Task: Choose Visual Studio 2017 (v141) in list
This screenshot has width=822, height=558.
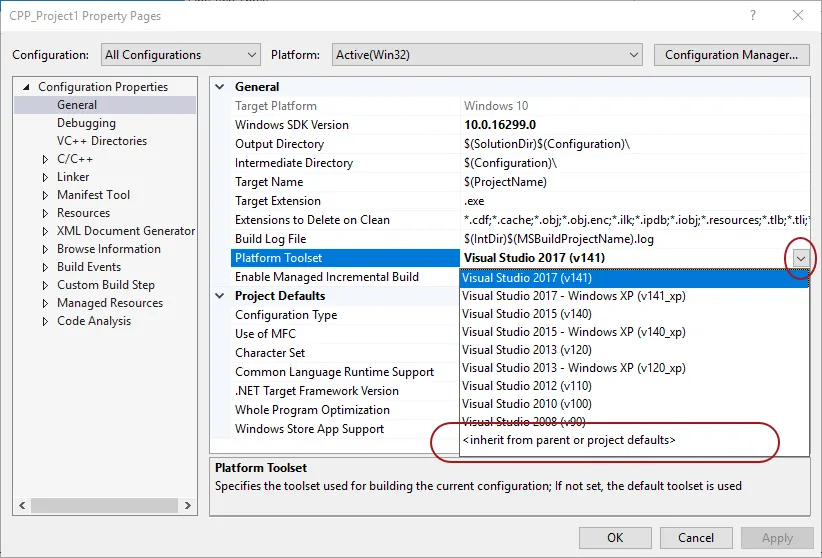Action: (634, 278)
